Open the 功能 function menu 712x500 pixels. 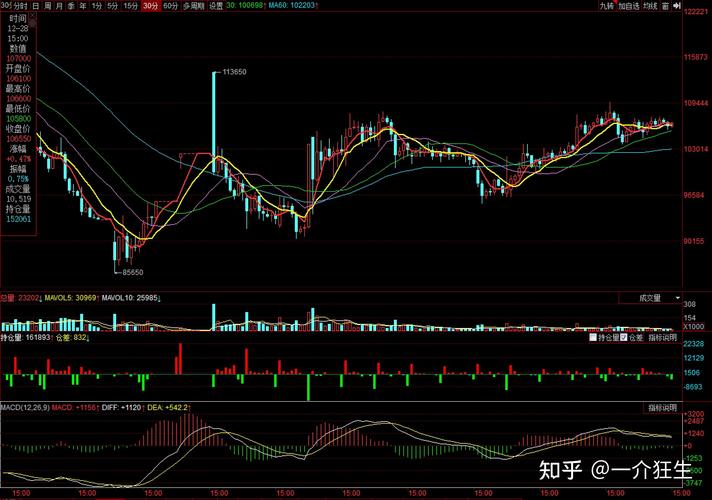pyautogui.click(x=650, y=6)
